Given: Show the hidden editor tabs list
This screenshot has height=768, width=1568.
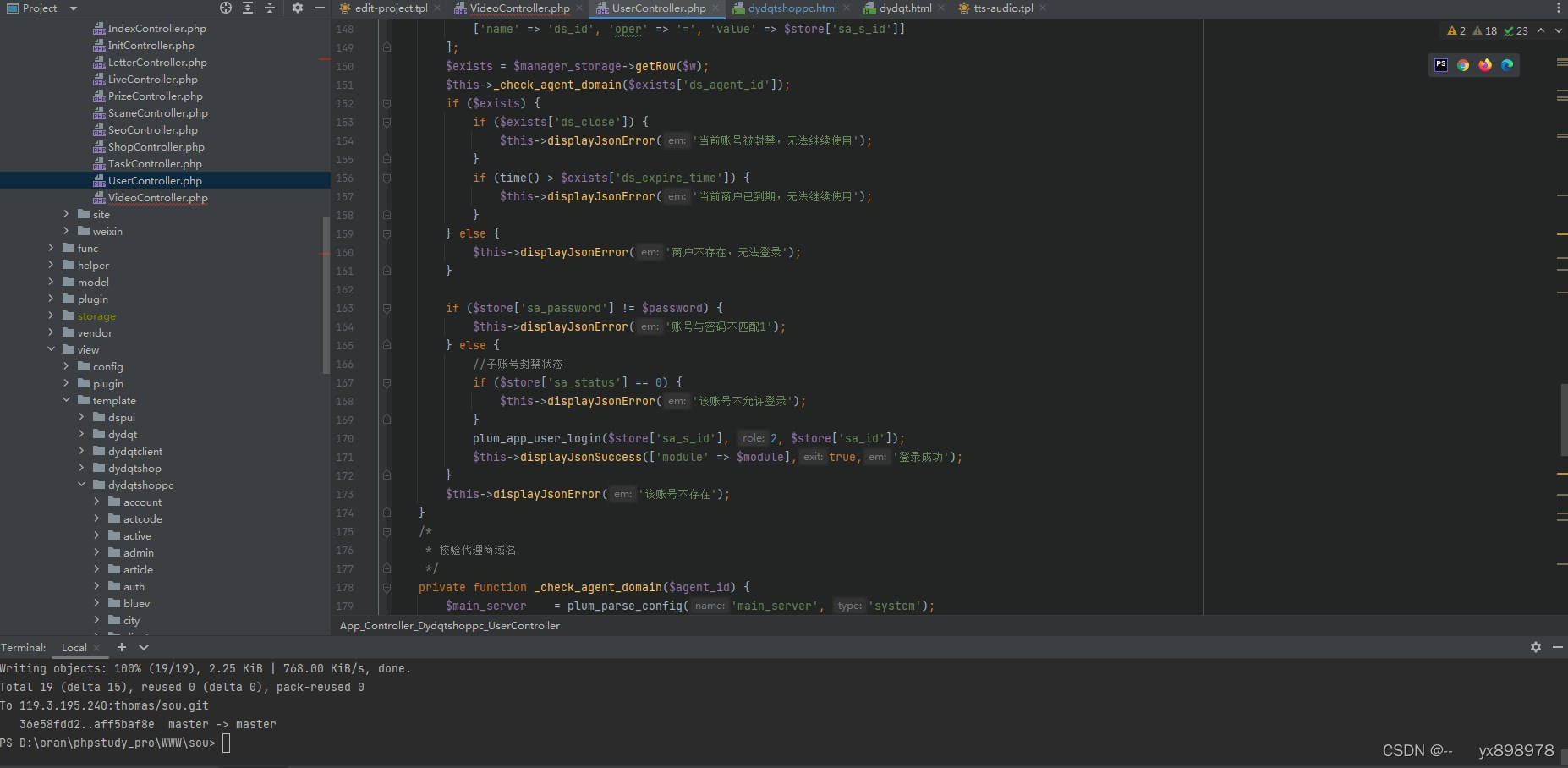Looking at the screenshot, I should [x=1559, y=8].
